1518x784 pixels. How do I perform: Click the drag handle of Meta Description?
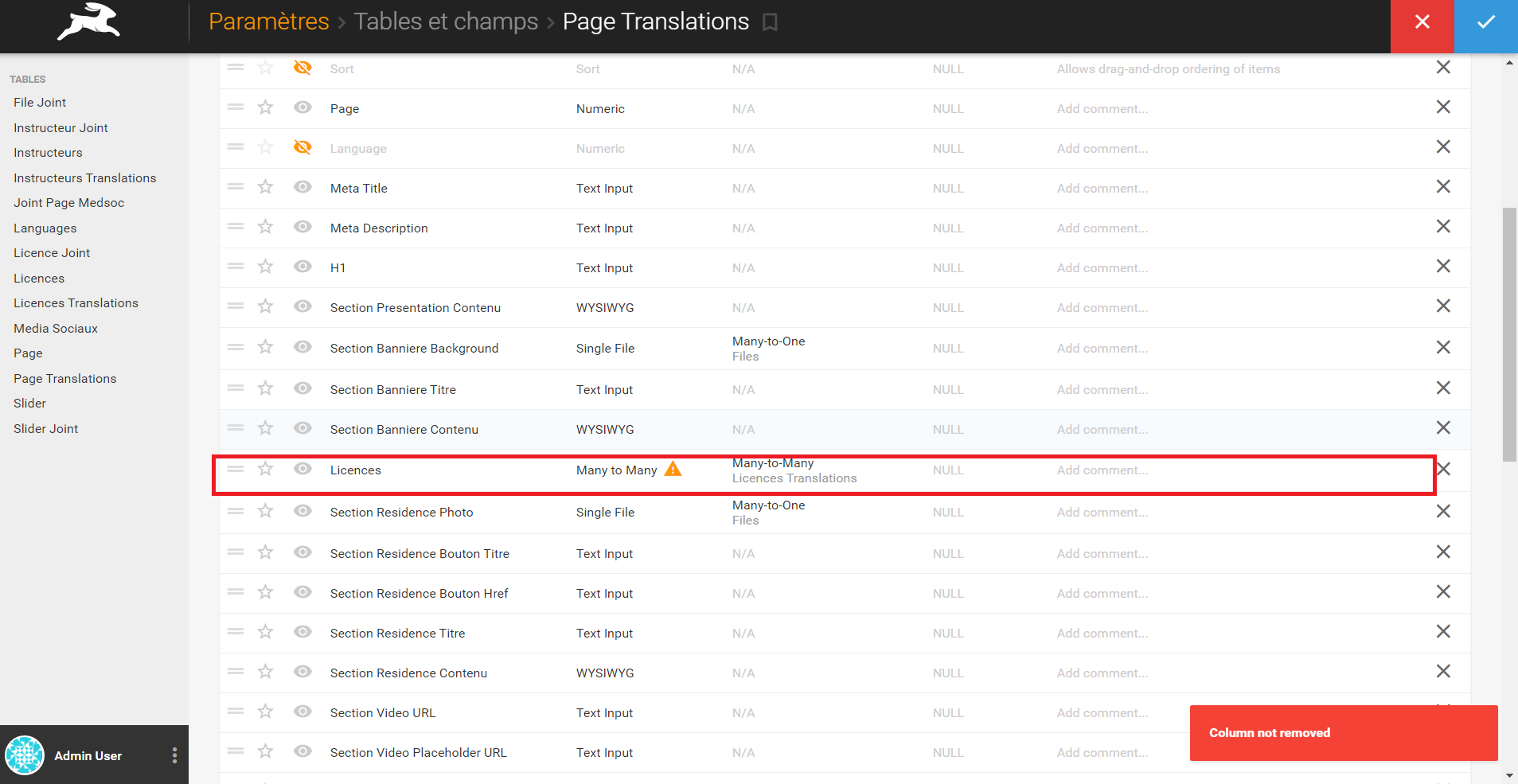point(236,227)
